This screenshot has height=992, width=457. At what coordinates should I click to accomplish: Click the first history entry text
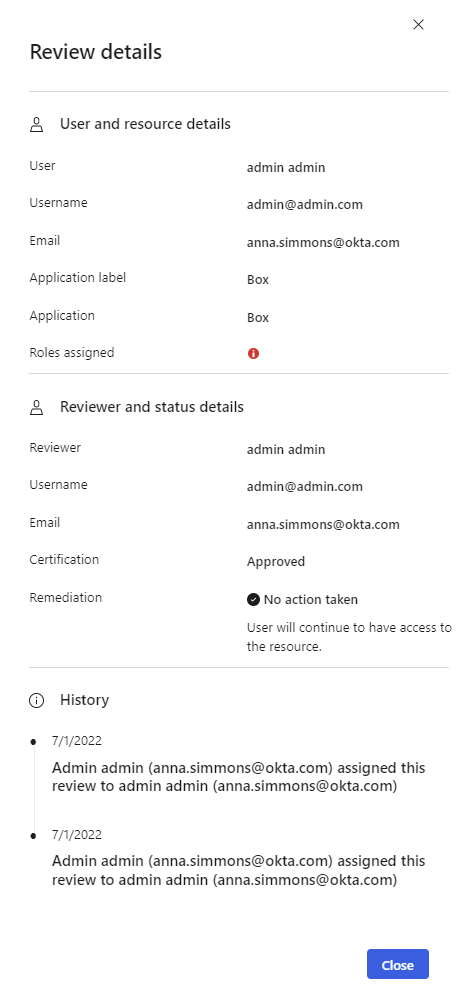pyautogui.click(x=239, y=777)
